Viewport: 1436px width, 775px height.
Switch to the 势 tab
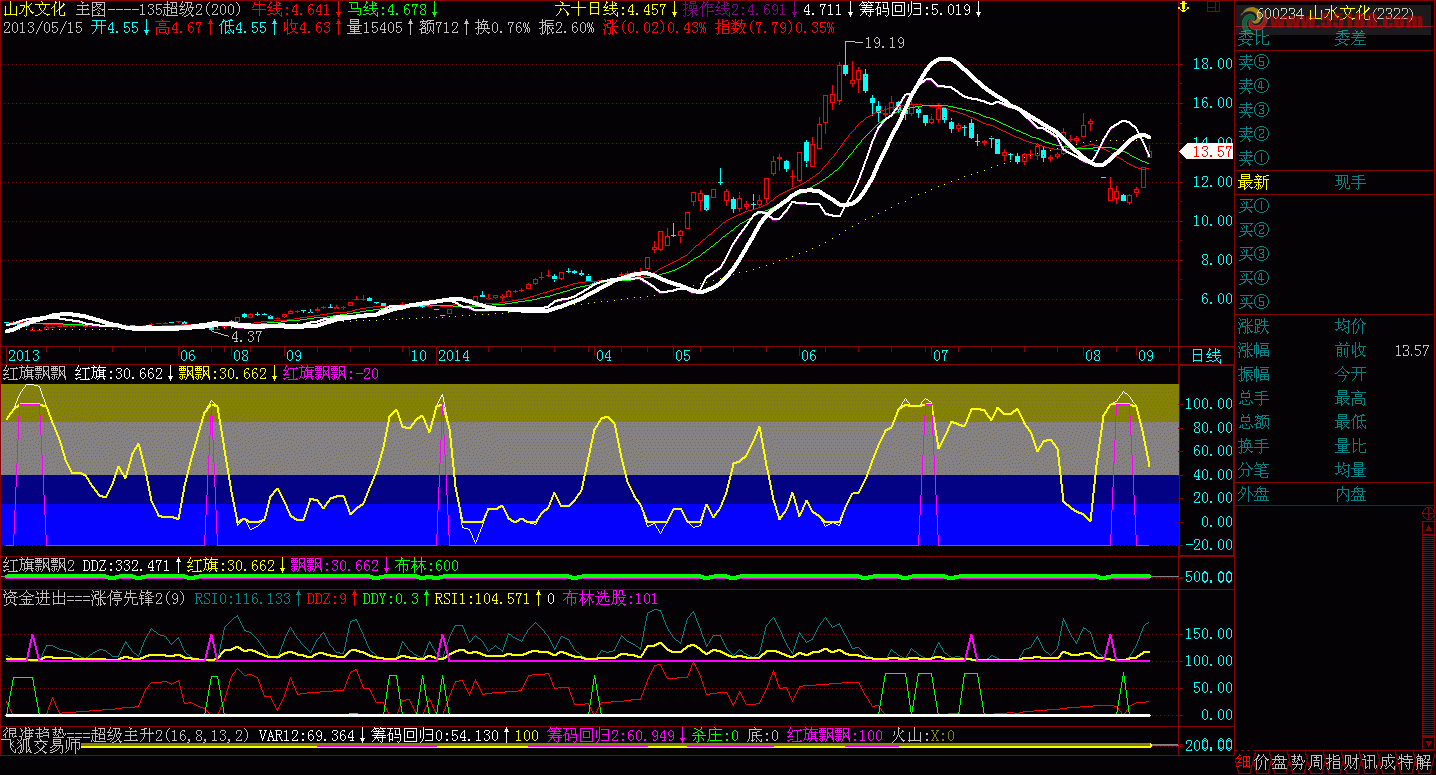tap(1298, 762)
